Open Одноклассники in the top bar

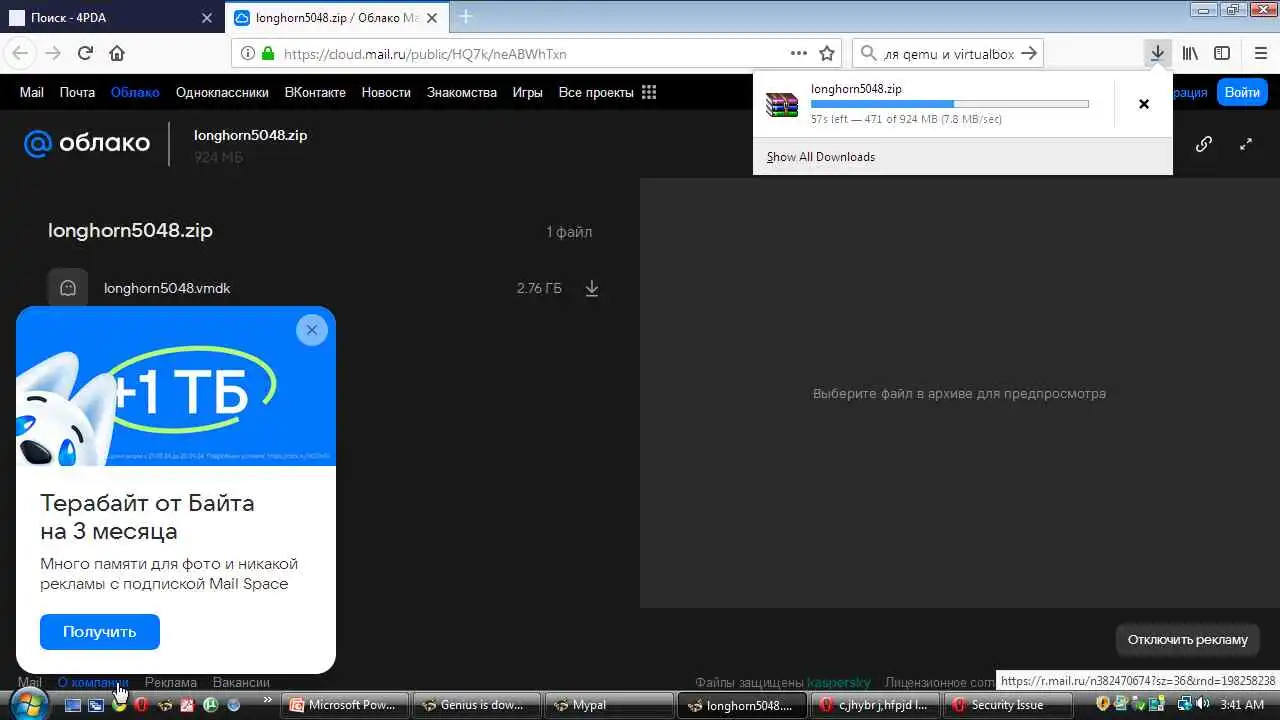coord(222,92)
